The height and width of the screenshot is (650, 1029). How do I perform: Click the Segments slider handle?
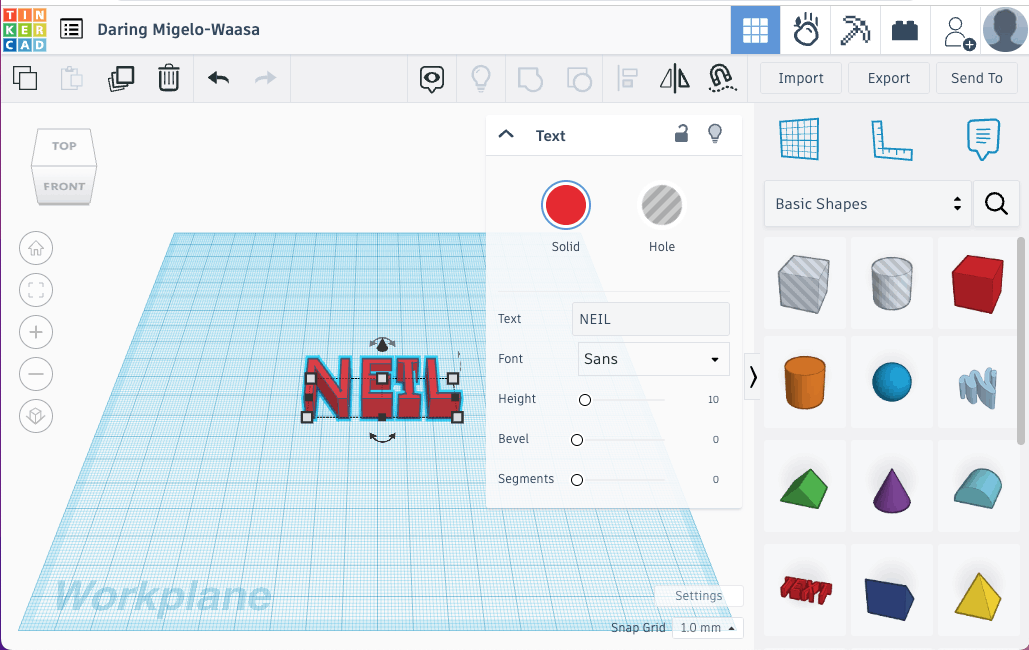click(x=577, y=480)
